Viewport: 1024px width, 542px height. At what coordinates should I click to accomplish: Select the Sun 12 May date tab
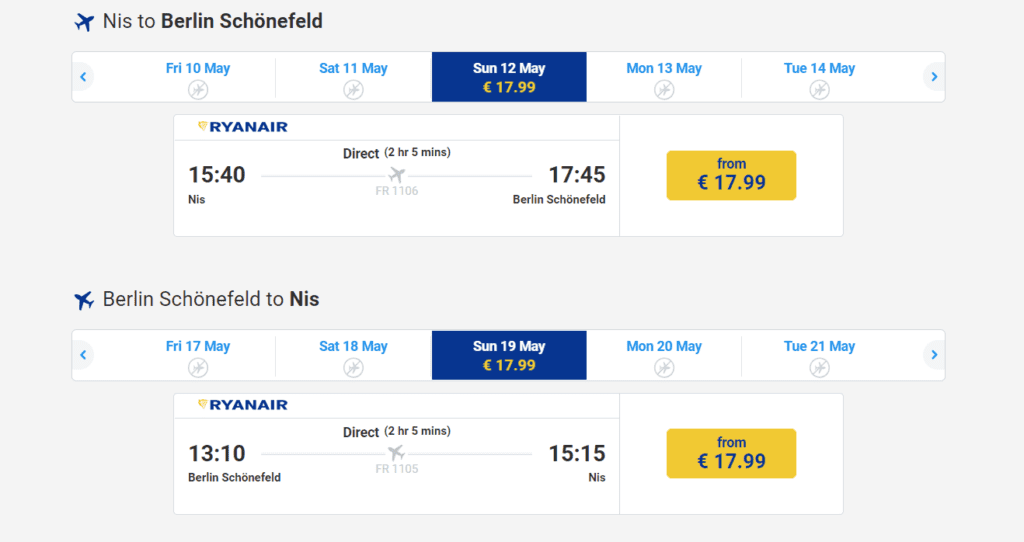(x=509, y=77)
